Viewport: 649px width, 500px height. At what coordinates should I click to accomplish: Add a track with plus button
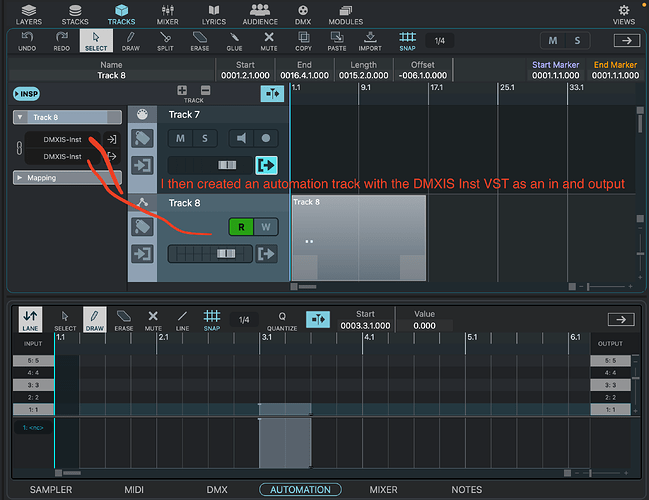coord(182,90)
